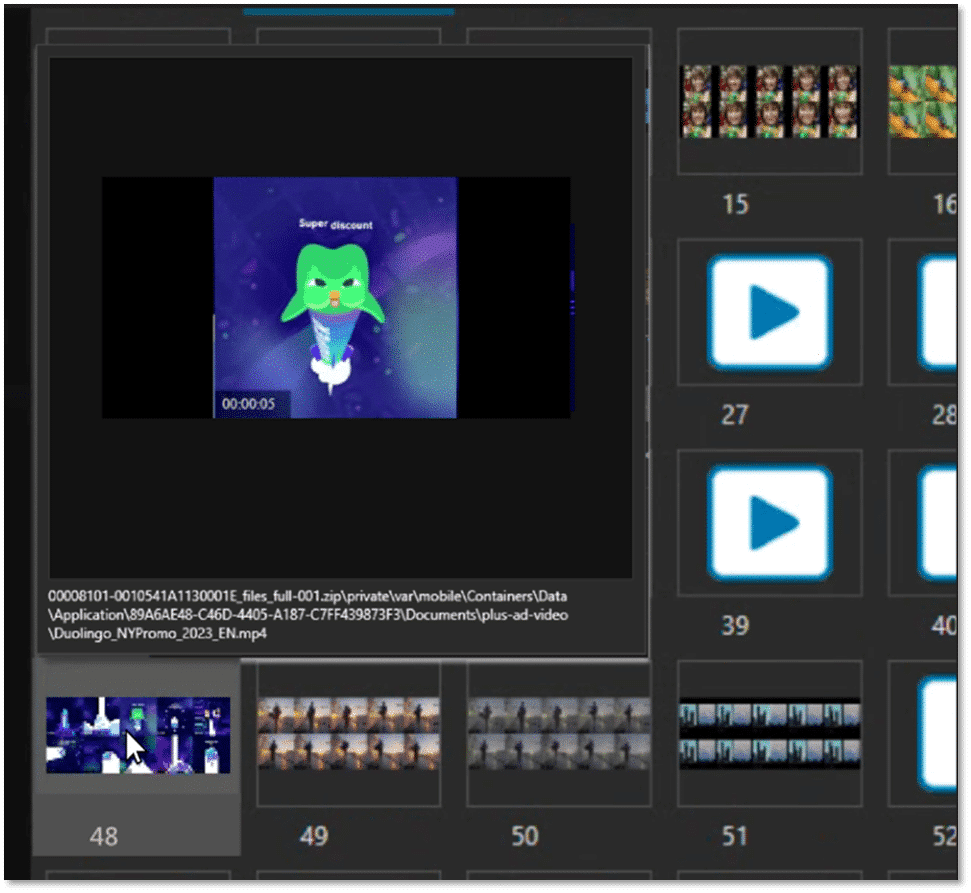This screenshot has width=971, height=893.
Task: Click play icon of item 27
Action: click(x=770, y=312)
